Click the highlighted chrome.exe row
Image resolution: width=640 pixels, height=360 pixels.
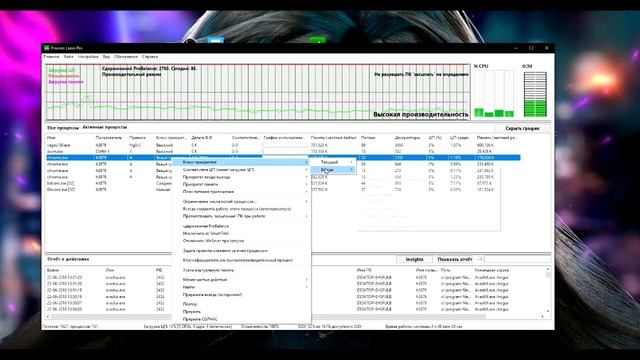click(282, 158)
